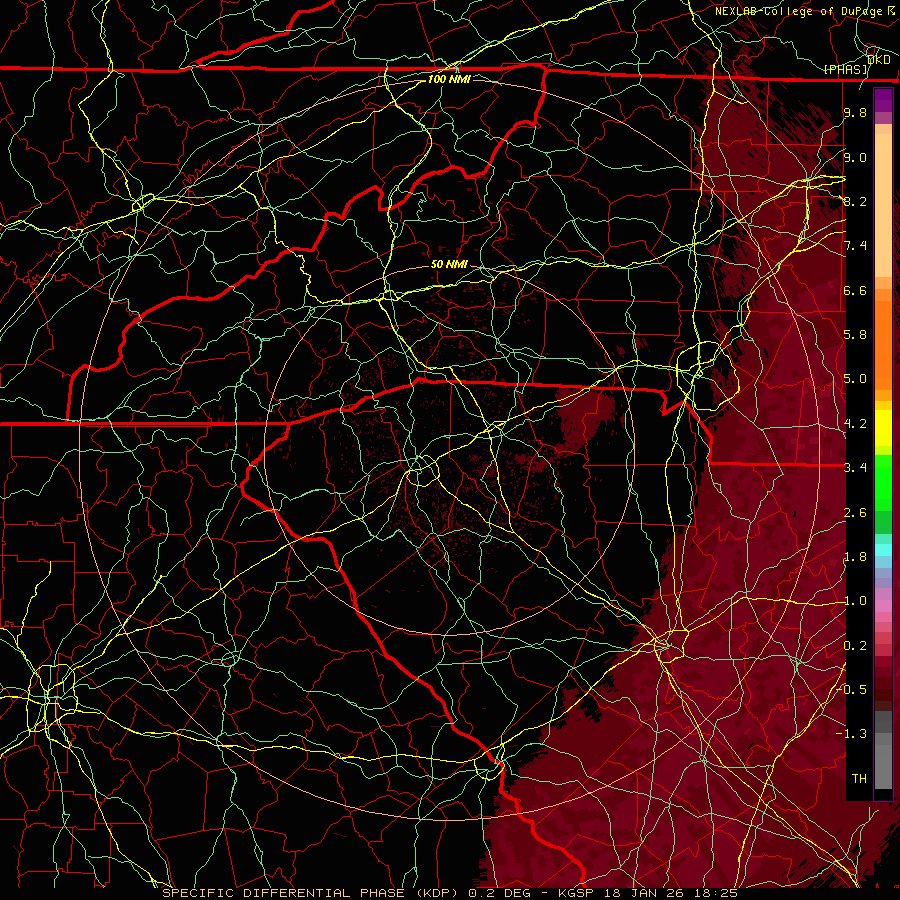Click the "[PHAS]" label above the color scale
Screen dimensions: 900x900
846,69
